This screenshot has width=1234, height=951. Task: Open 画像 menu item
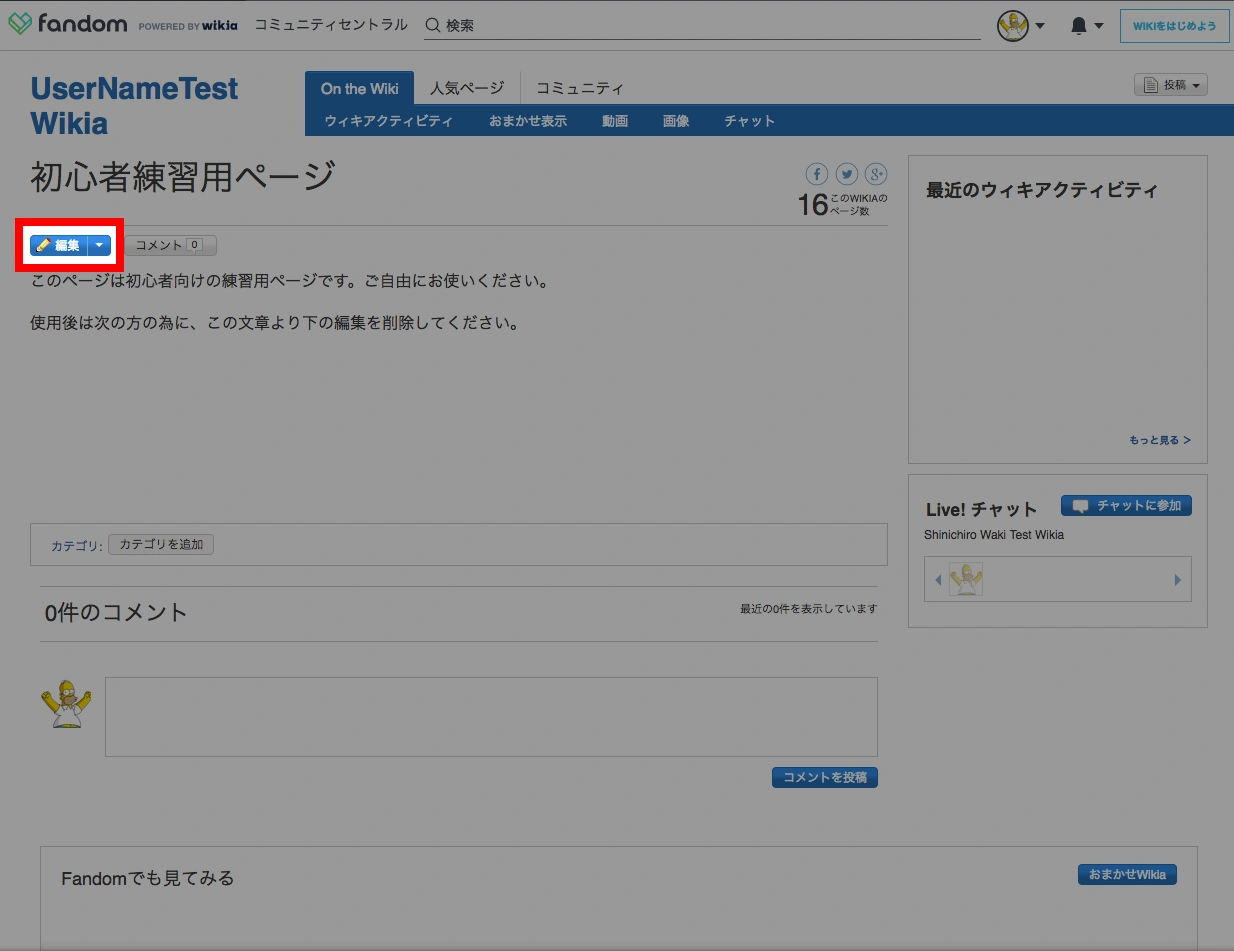(x=676, y=121)
